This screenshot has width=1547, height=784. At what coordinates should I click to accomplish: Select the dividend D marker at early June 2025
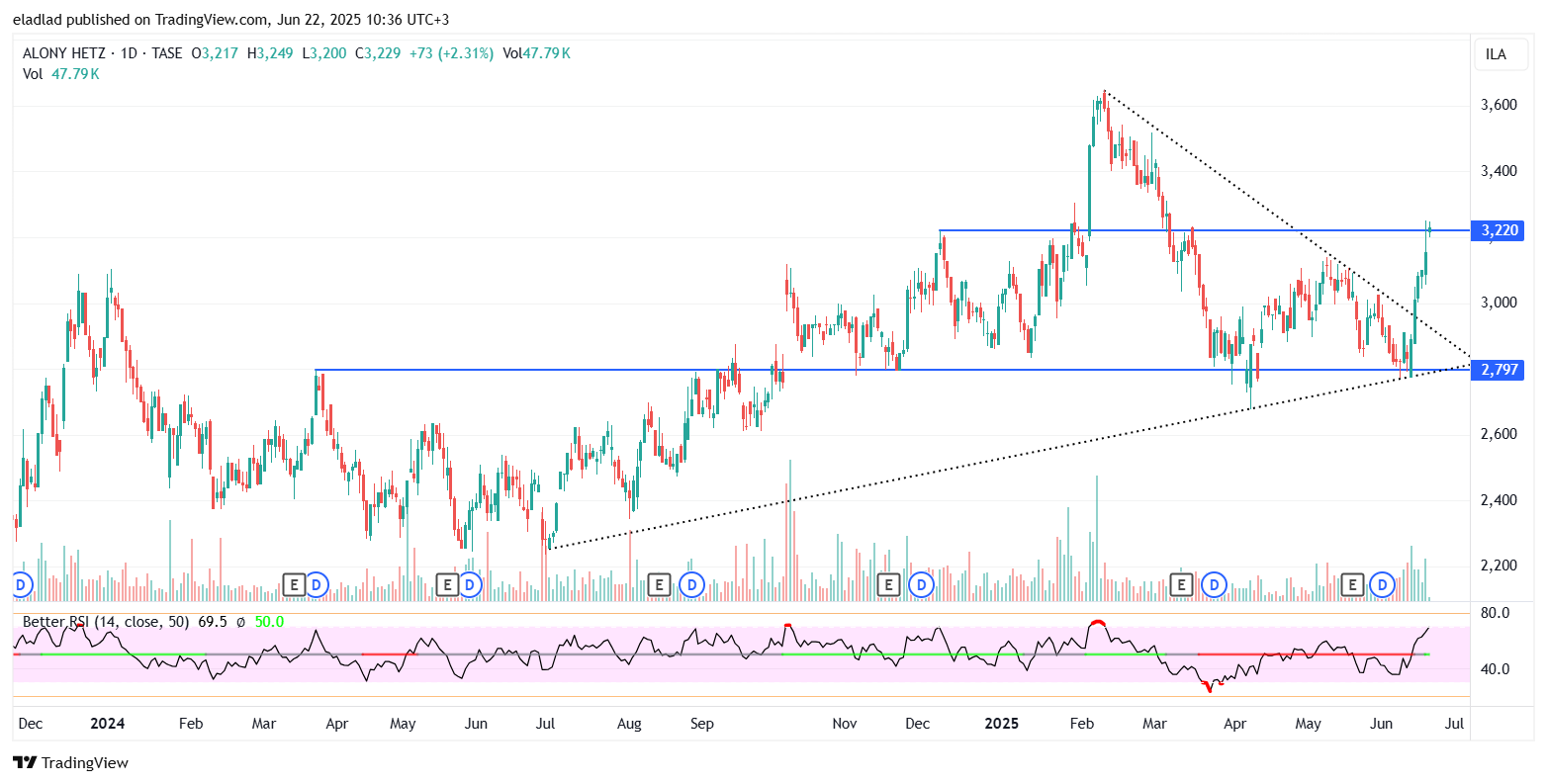coord(1383,585)
